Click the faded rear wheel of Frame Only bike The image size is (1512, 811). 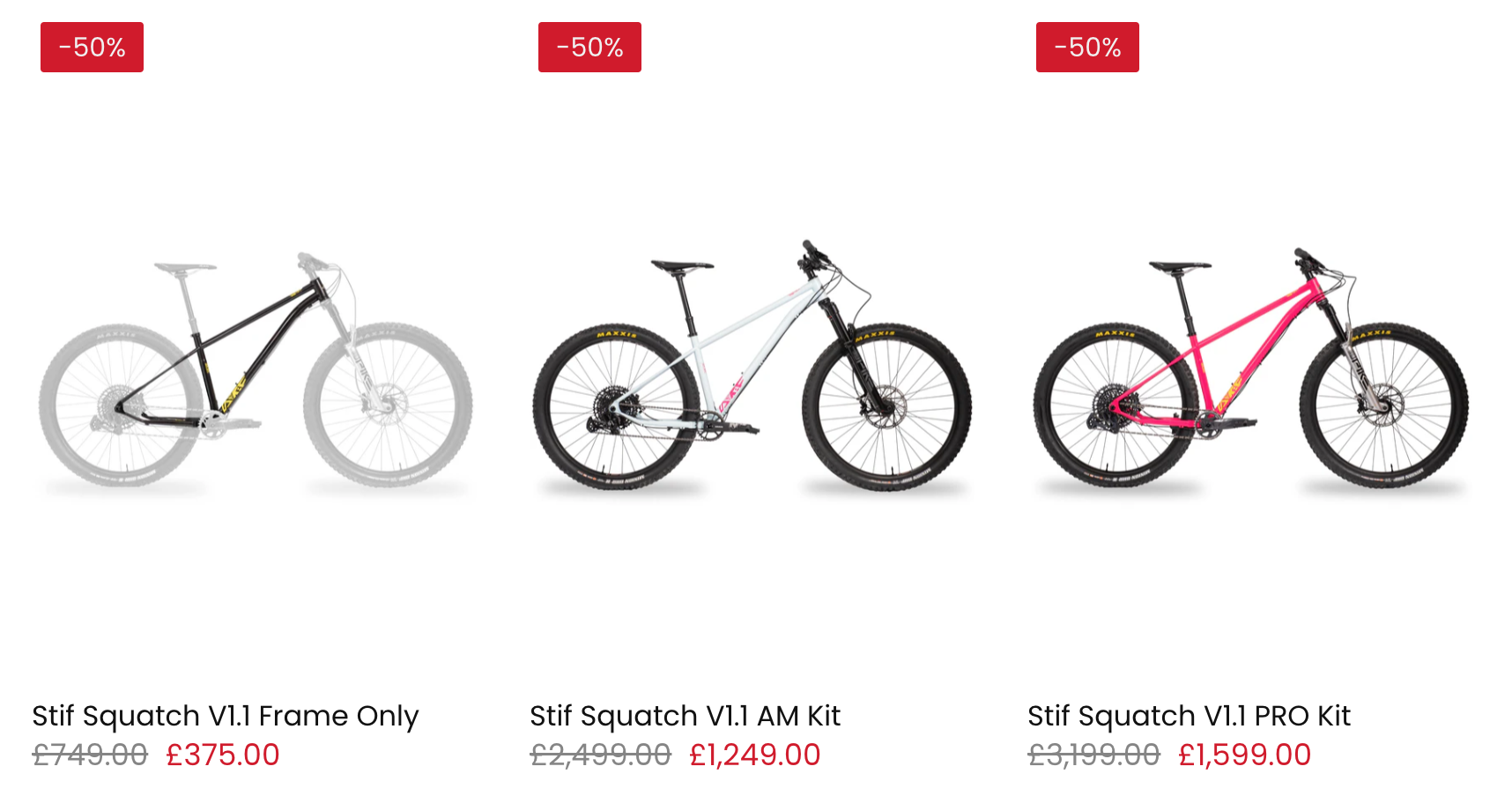tap(120, 405)
